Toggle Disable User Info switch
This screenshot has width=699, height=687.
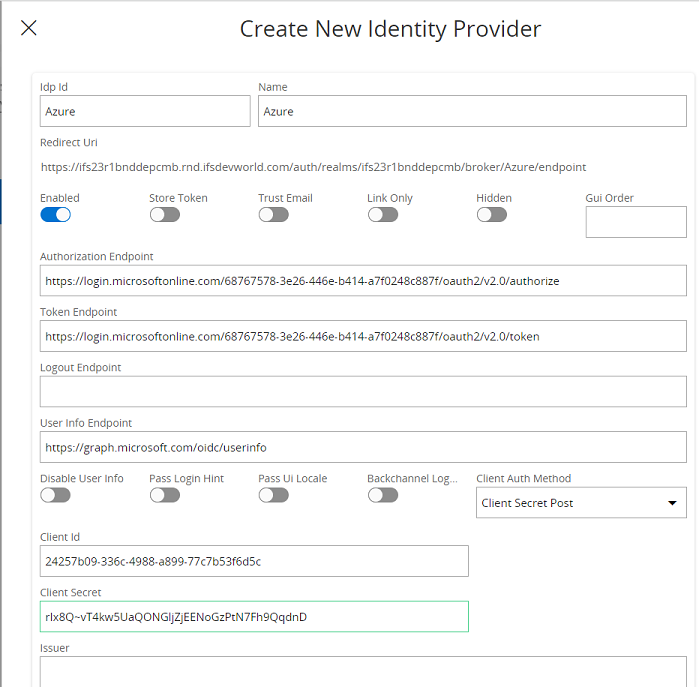click(x=56, y=495)
